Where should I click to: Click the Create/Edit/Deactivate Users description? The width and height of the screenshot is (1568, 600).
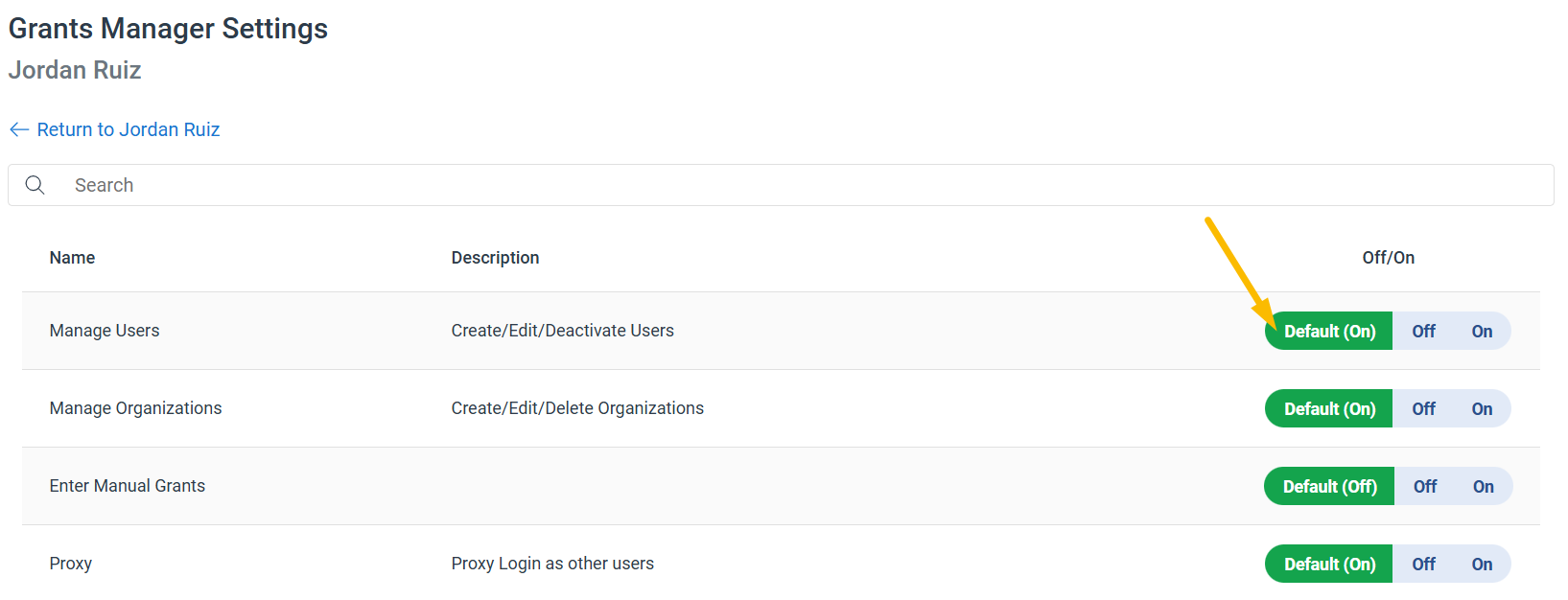click(563, 331)
